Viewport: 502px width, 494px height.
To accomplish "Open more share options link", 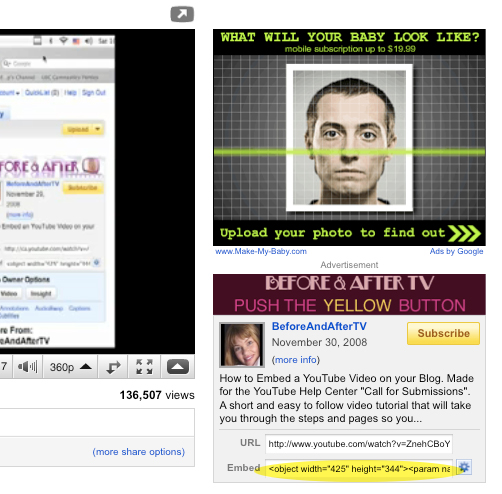I will coord(139,452).
